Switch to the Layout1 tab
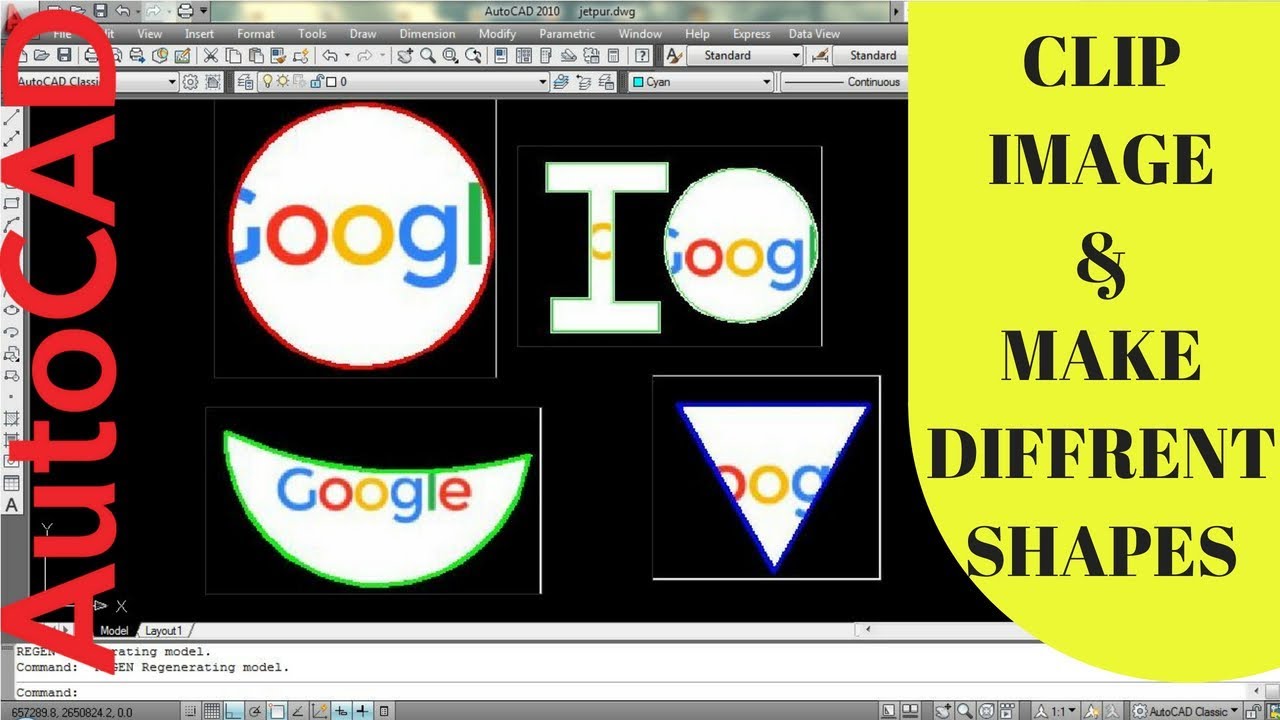 coord(165,631)
